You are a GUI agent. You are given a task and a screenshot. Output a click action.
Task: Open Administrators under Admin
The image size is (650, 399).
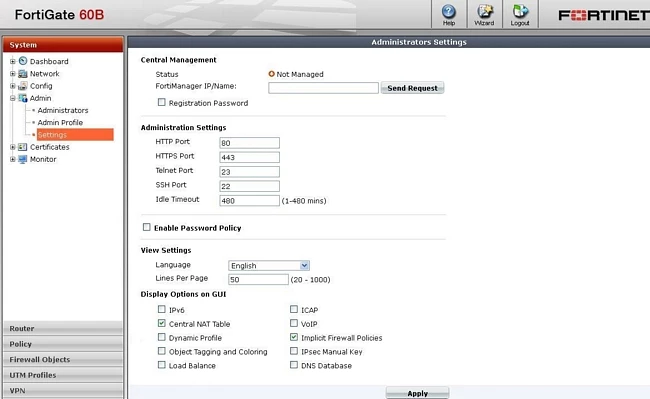pyautogui.click(x=63, y=110)
